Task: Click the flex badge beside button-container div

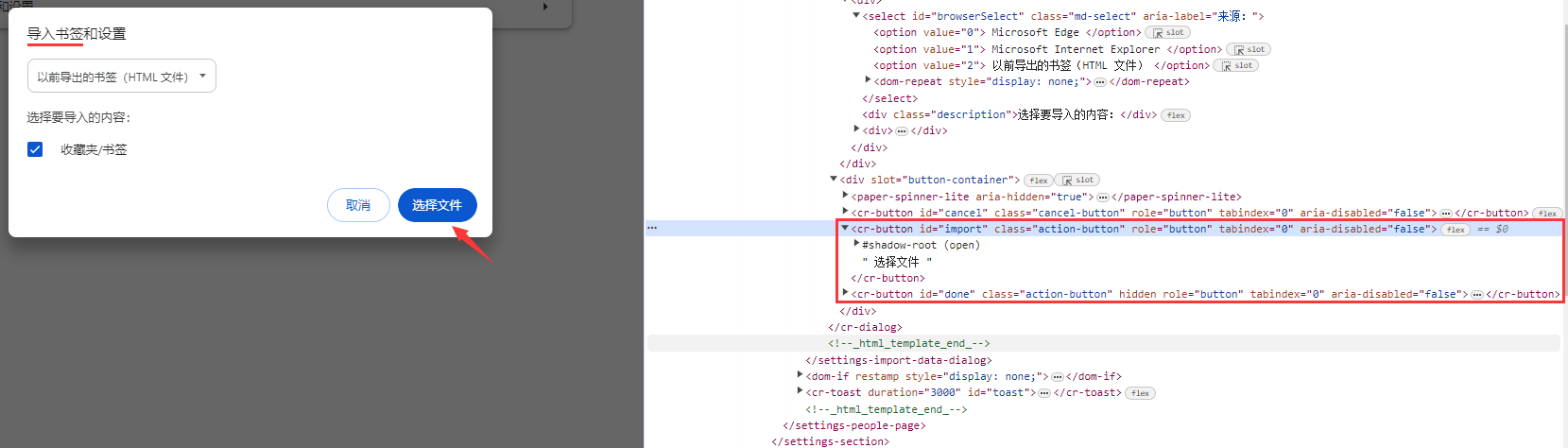Action: pyautogui.click(x=1039, y=181)
